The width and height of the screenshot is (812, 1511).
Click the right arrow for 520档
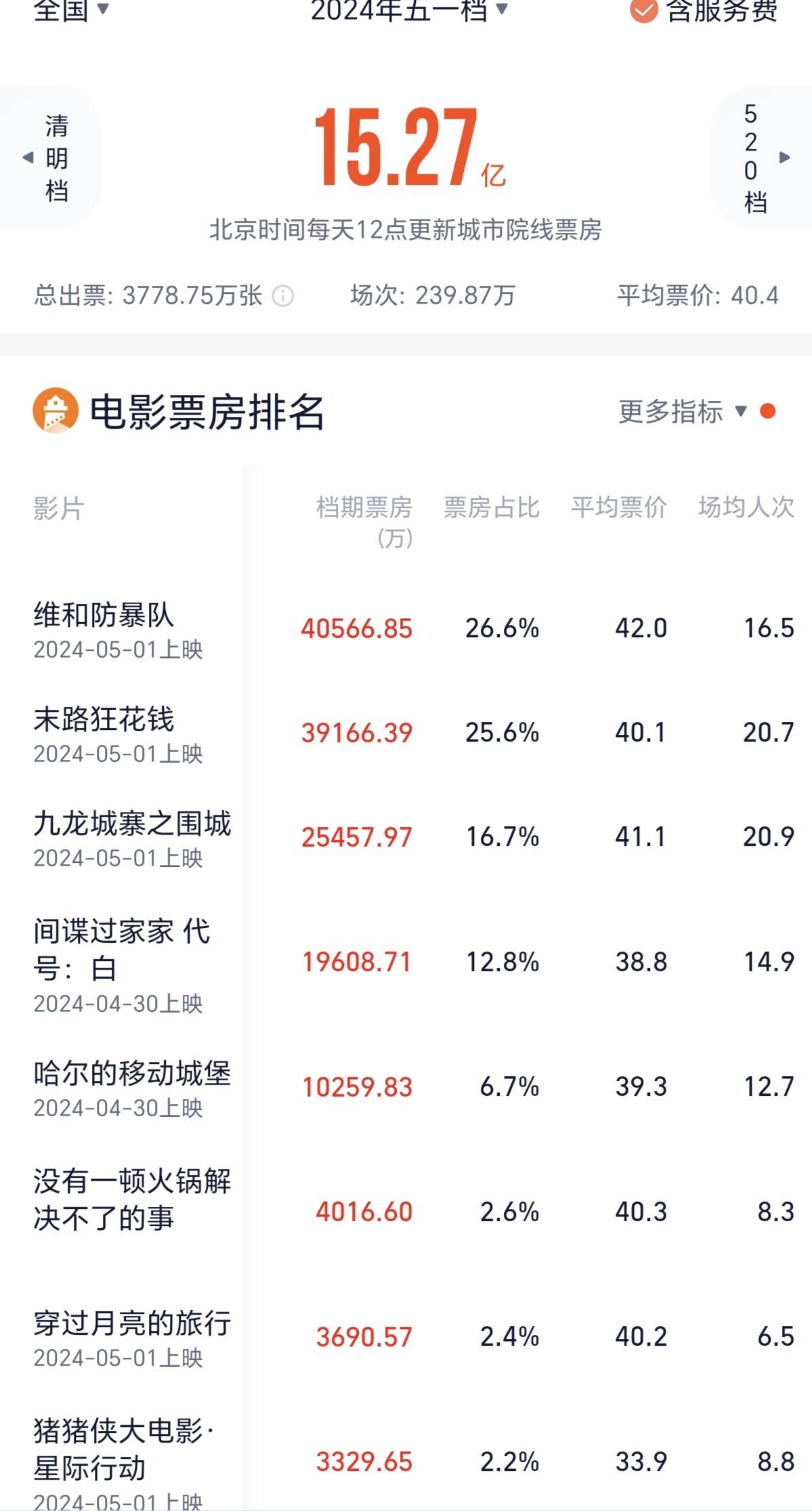[785, 158]
